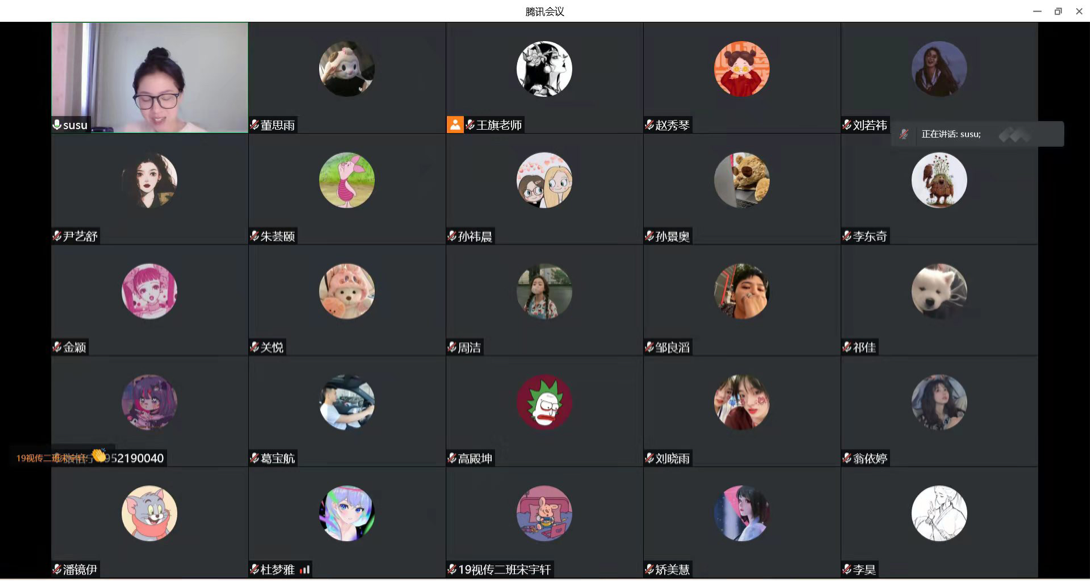Viewport: 1090px width, 581px height.
Task: Click the muted mic icon in the 正在讲话 popup
Action: click(x=904, y=134)
